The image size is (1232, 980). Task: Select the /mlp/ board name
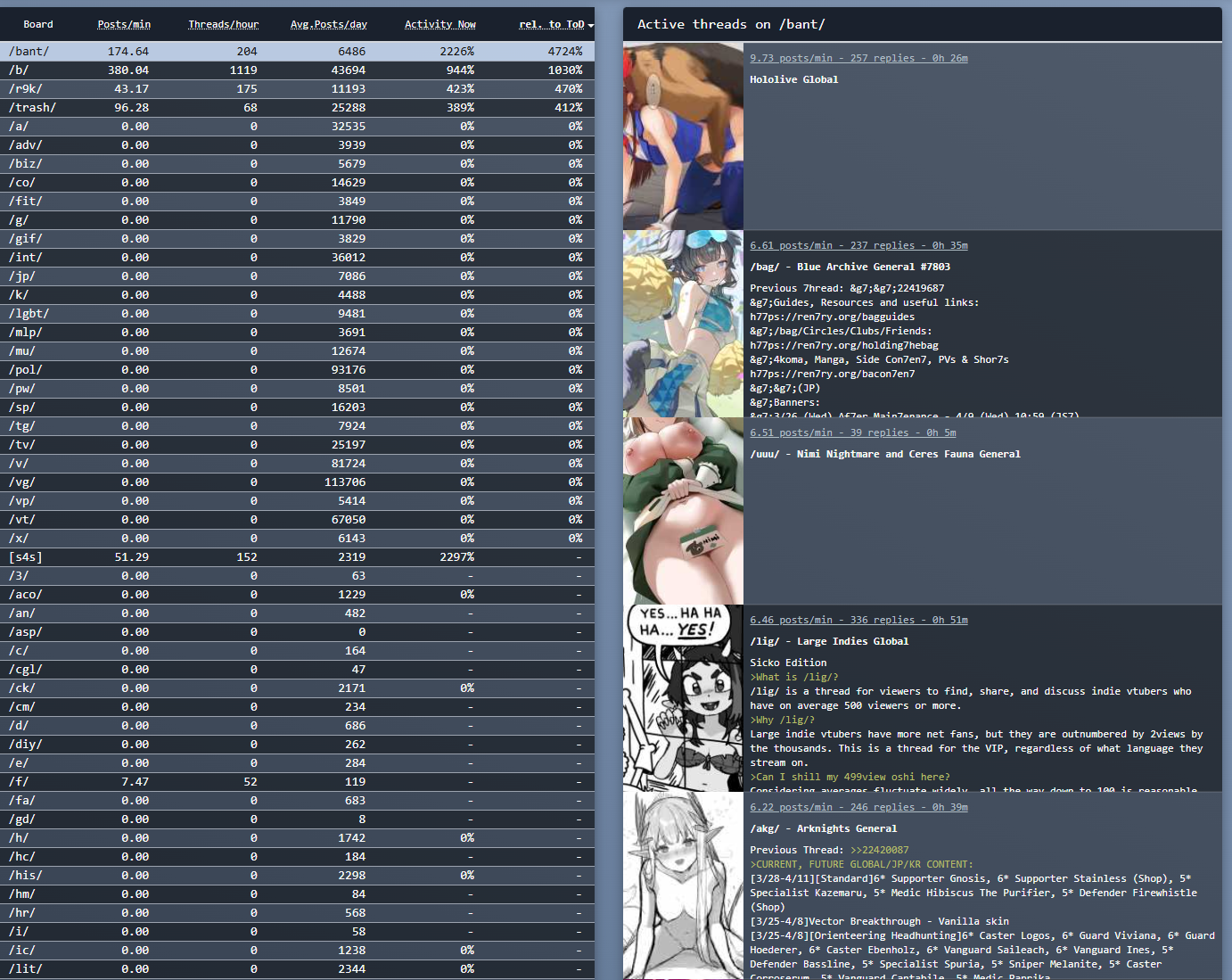(26, 333)
